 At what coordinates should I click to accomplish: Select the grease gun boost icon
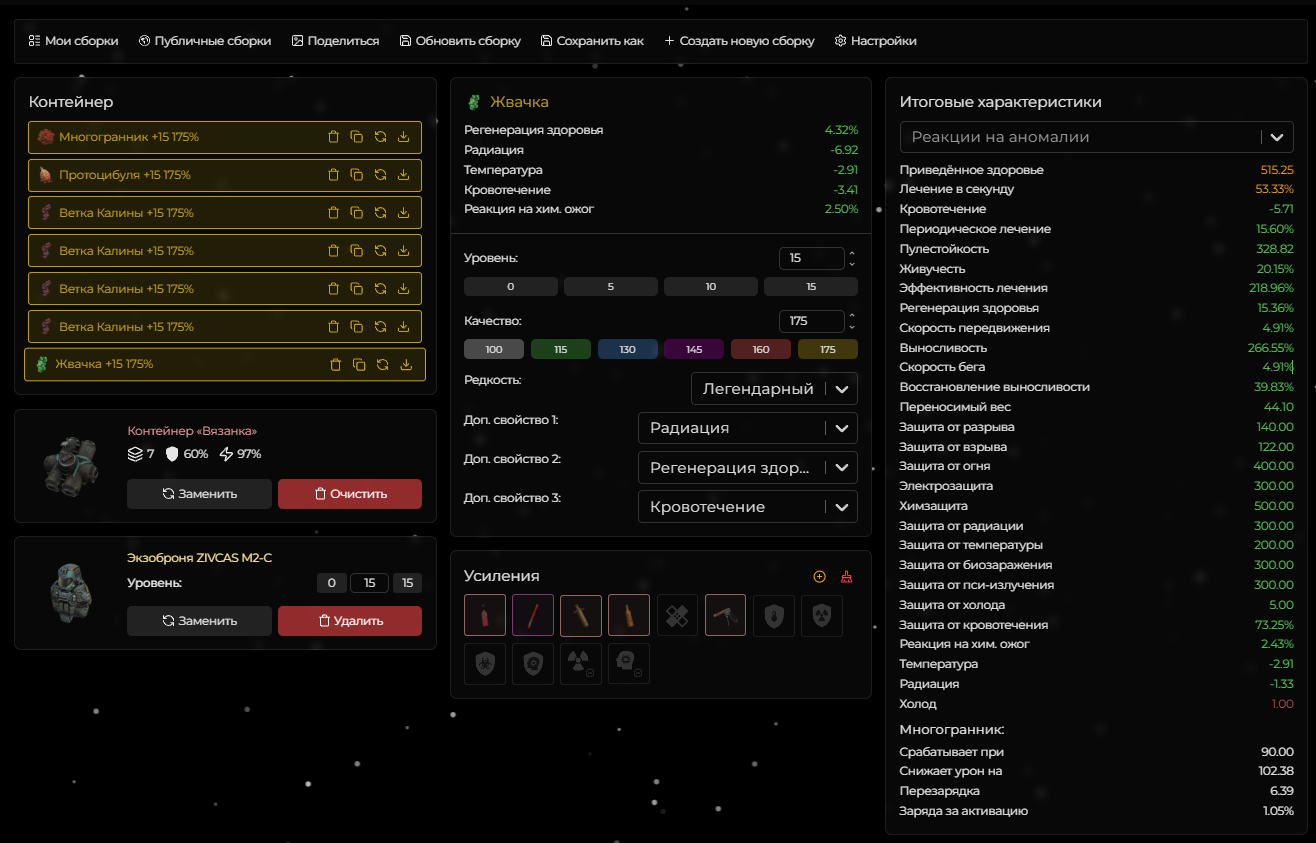[725, 615]
